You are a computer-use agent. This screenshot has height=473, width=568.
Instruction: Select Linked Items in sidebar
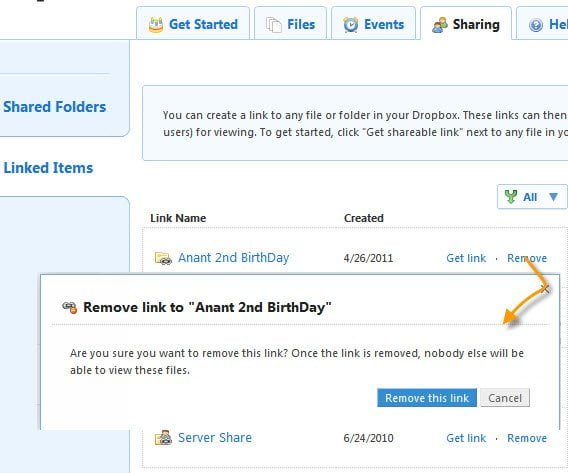[48, 168]
